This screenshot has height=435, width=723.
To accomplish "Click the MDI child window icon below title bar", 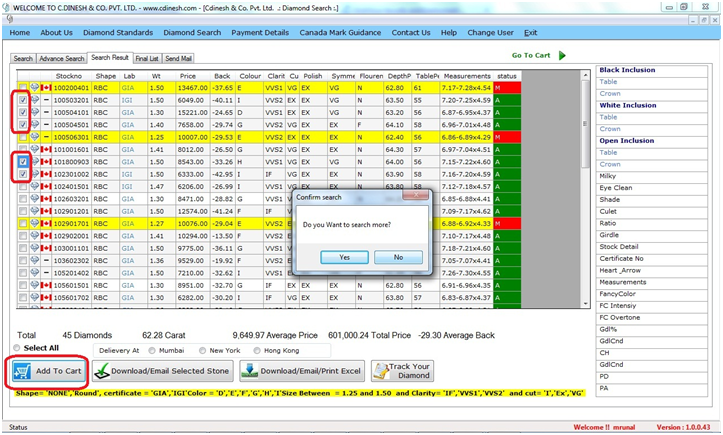I will pos(9,19).
